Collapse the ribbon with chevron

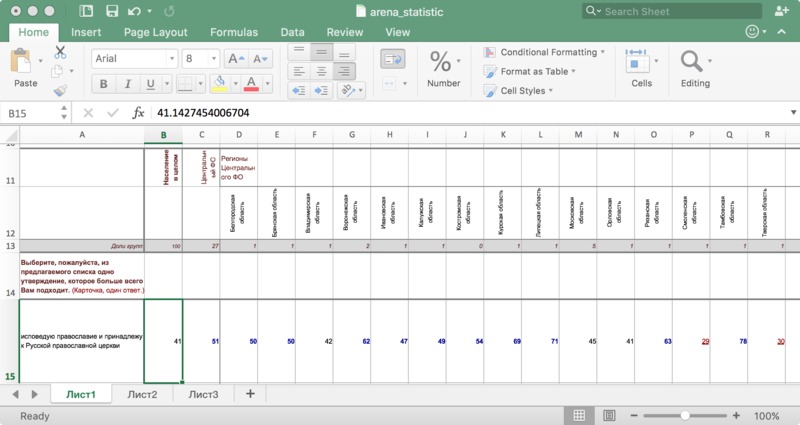pos(781,32)
